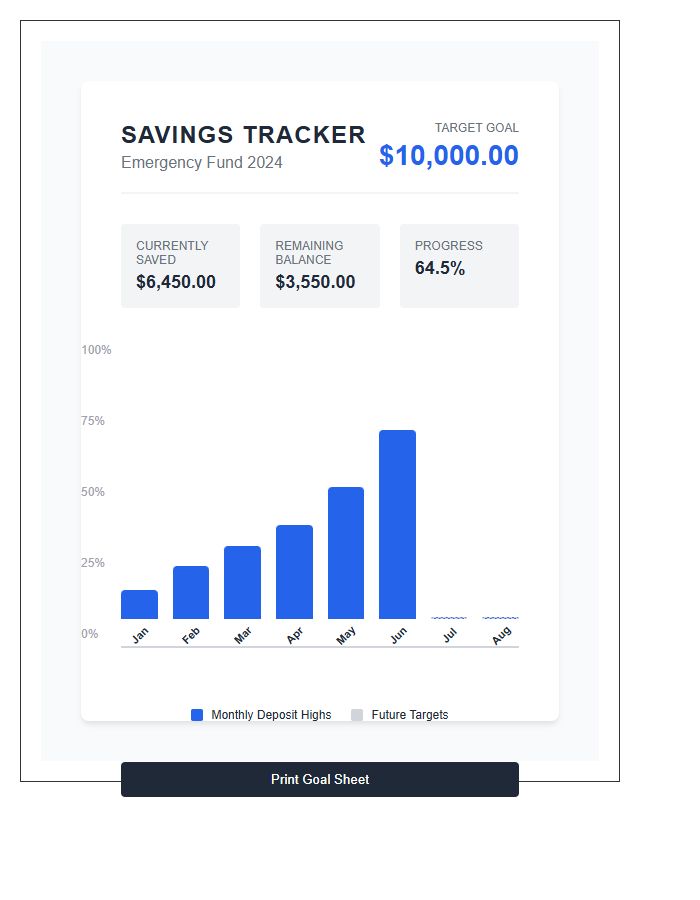
Task: Click the Emergency Fund 2024 subtitle
Action: pyautogui.click(x=202, y=162)
